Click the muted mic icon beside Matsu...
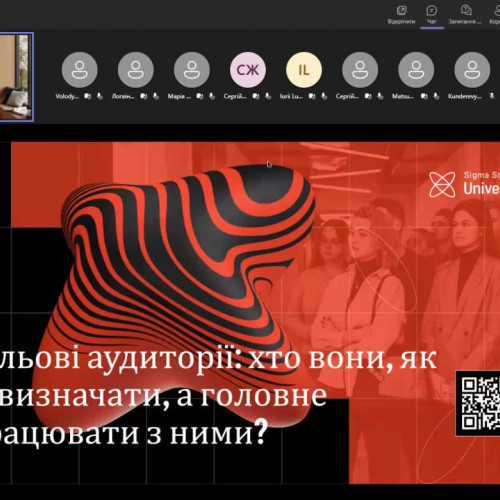Screen dimensions: 500x500 point(436,96)
